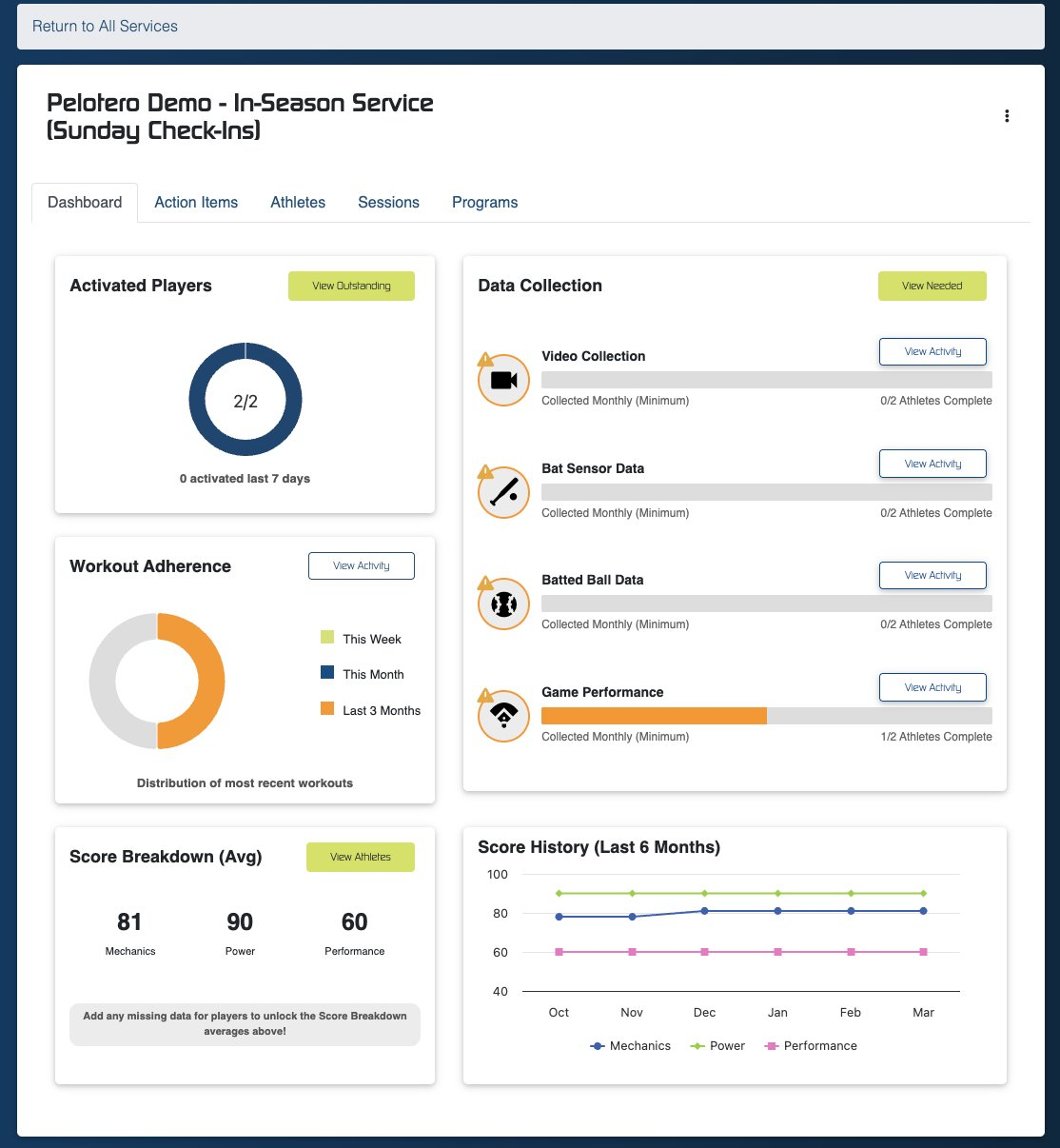
Task: Click the Mechanics score 81
Action: click(x=129, y=921)
